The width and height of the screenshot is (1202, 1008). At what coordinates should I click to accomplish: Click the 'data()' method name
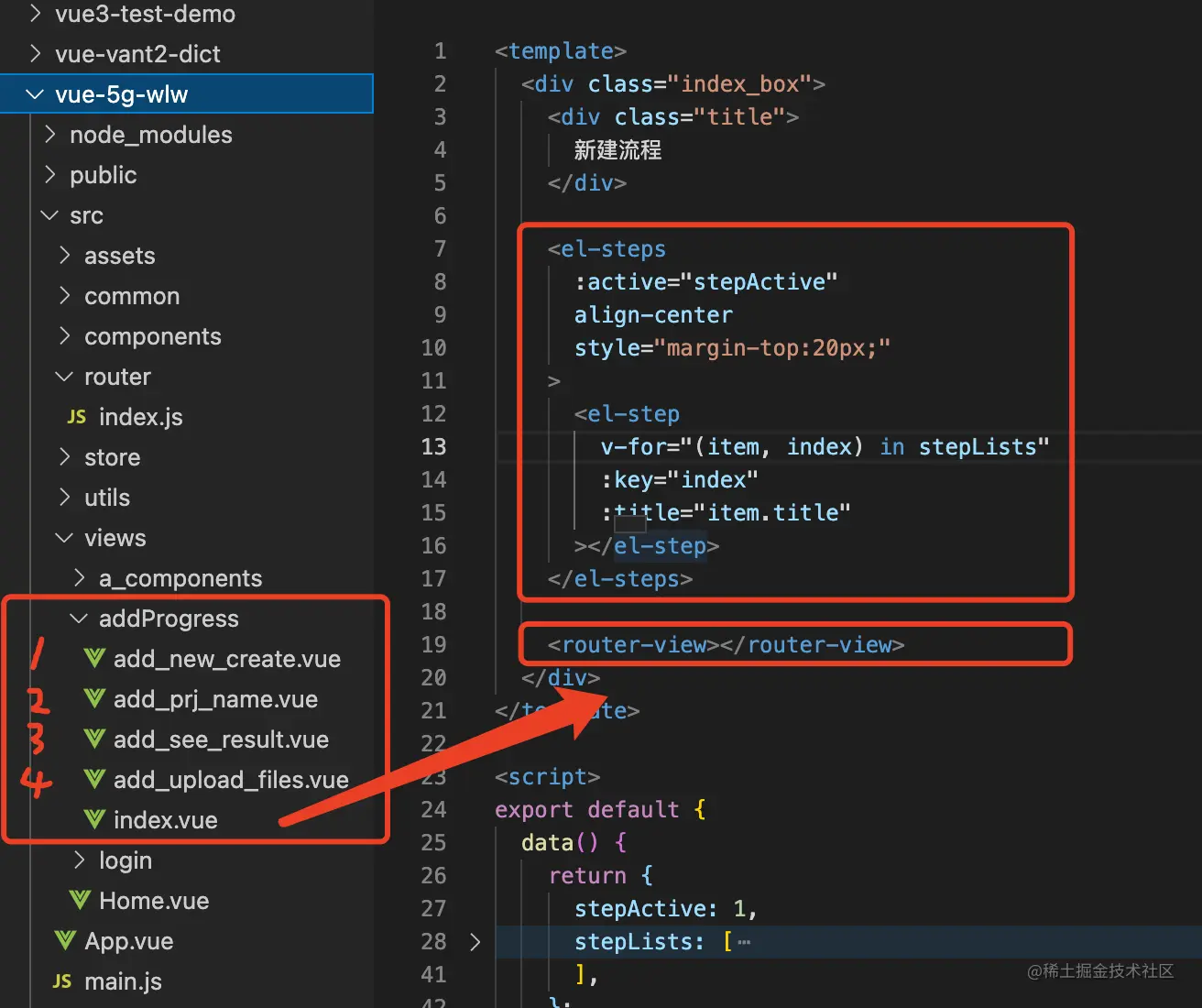560,842
